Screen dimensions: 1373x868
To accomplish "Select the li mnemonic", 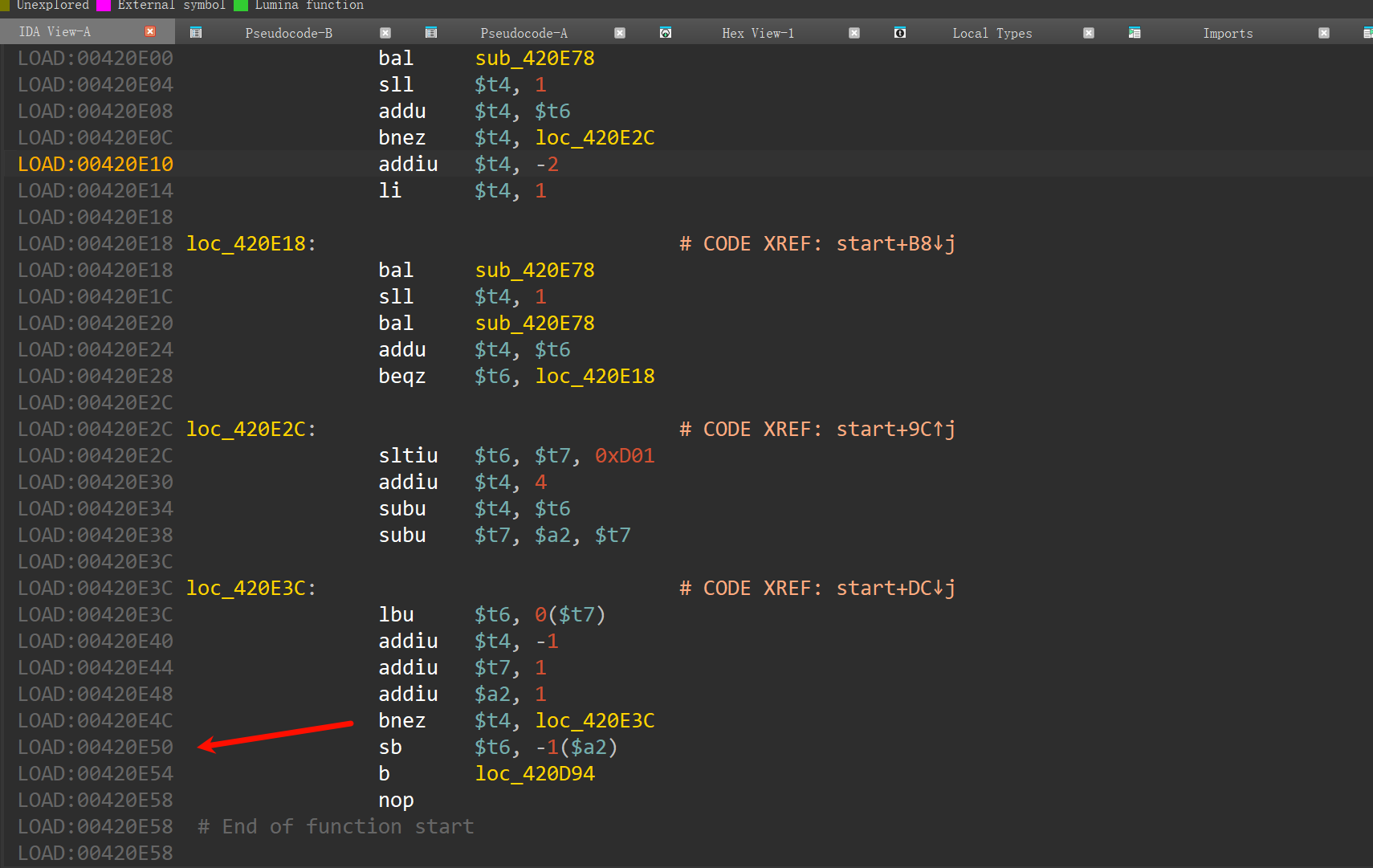I will click(x=390, y=191).
